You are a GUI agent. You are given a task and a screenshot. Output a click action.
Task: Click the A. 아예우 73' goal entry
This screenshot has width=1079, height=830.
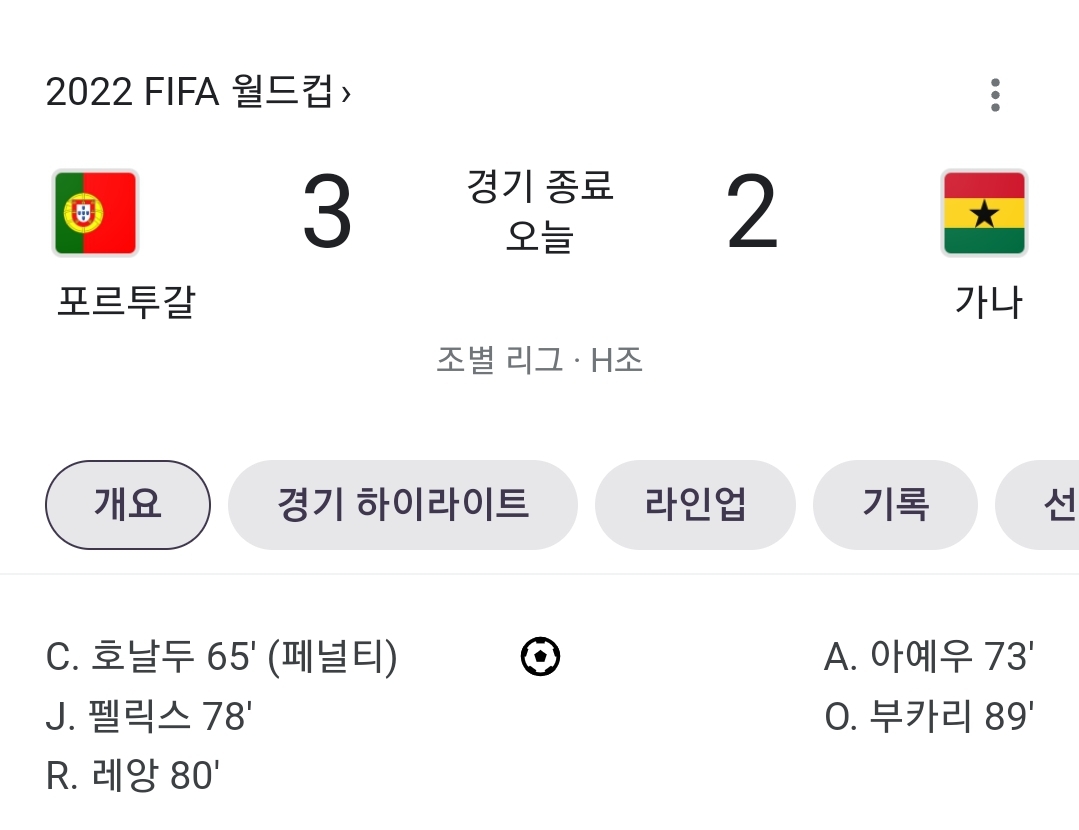(x=929, y=657)
